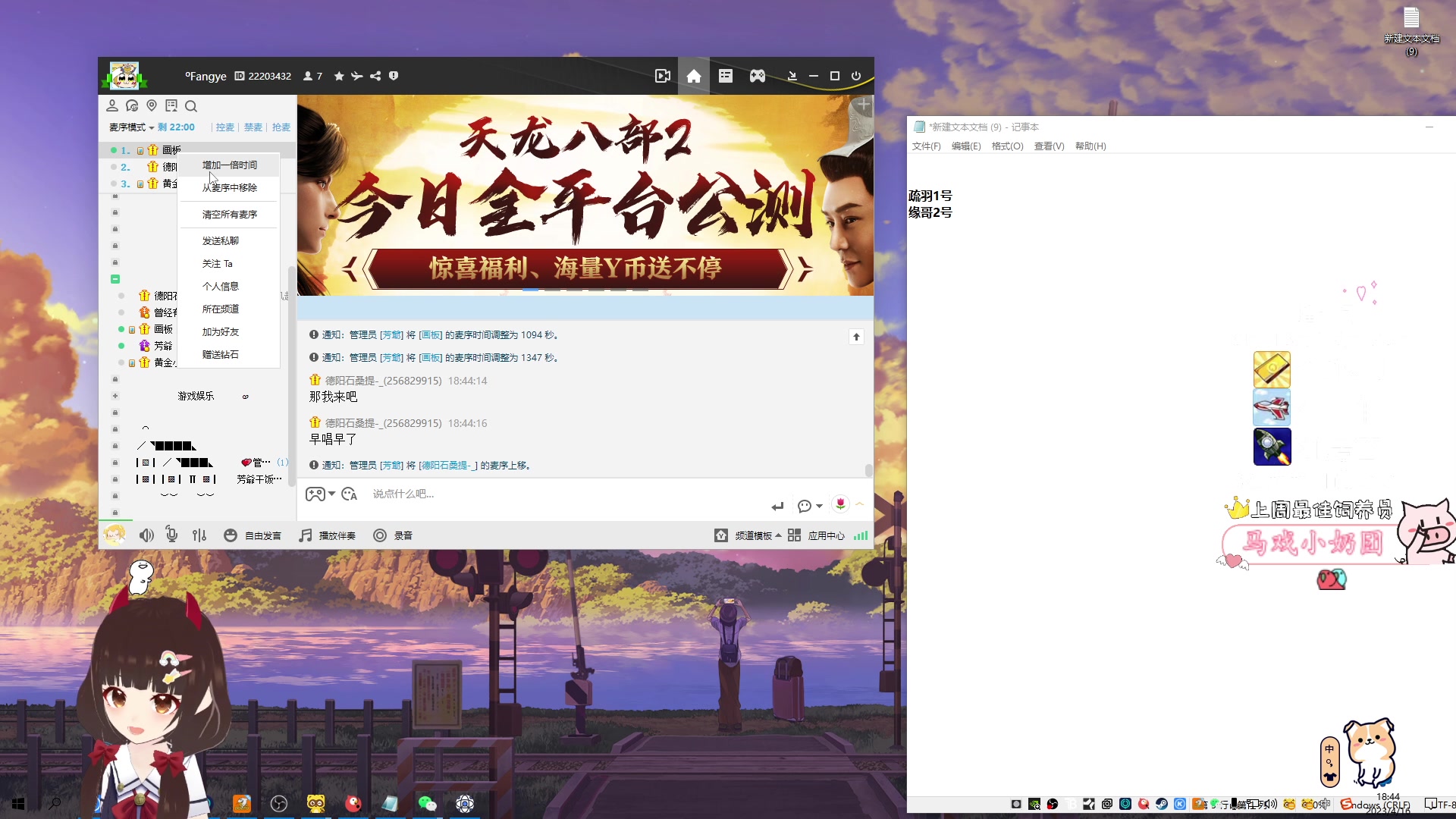The image size is (1456, 819).
Task: Click the 天龙八部2 banner image
Action: coord(585,195)
